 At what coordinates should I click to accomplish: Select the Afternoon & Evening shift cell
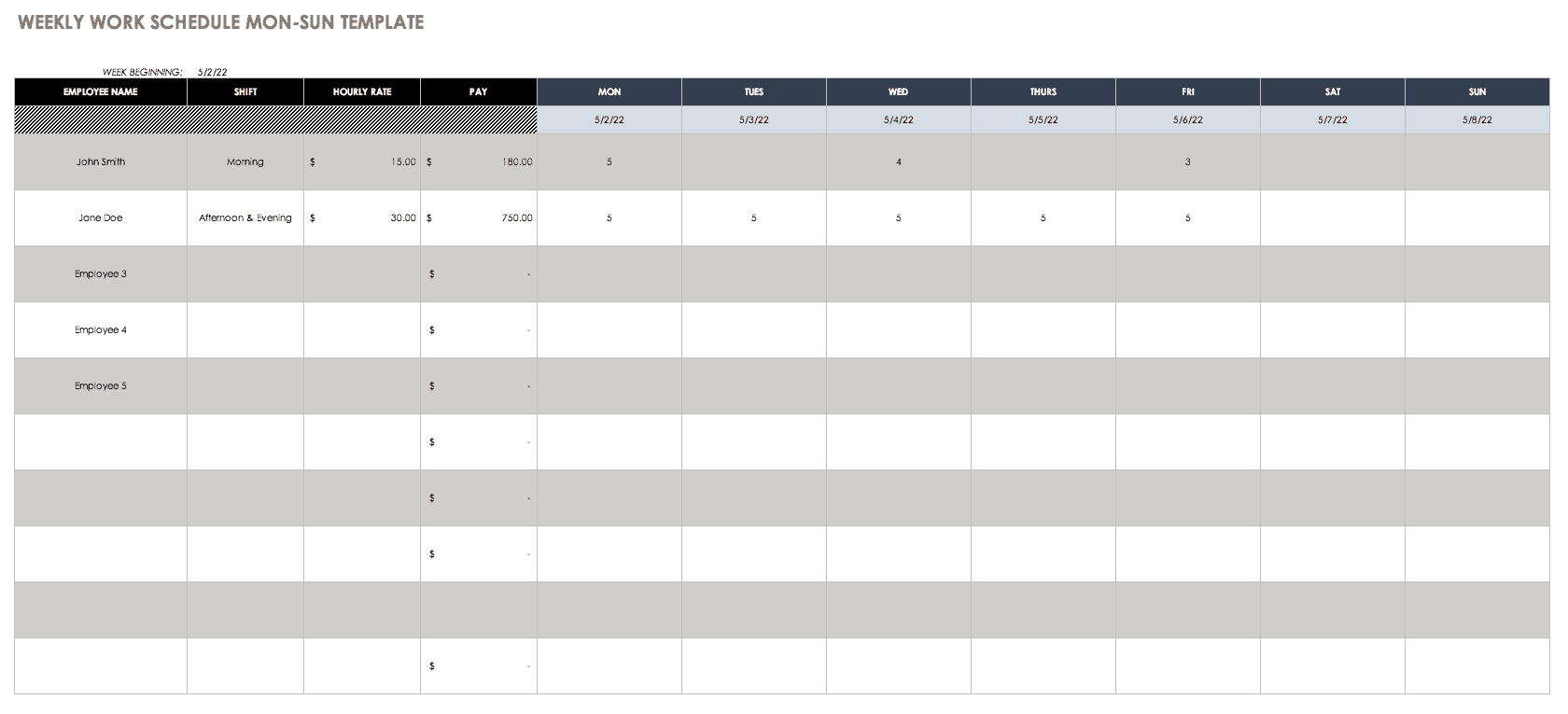point(245,218)
